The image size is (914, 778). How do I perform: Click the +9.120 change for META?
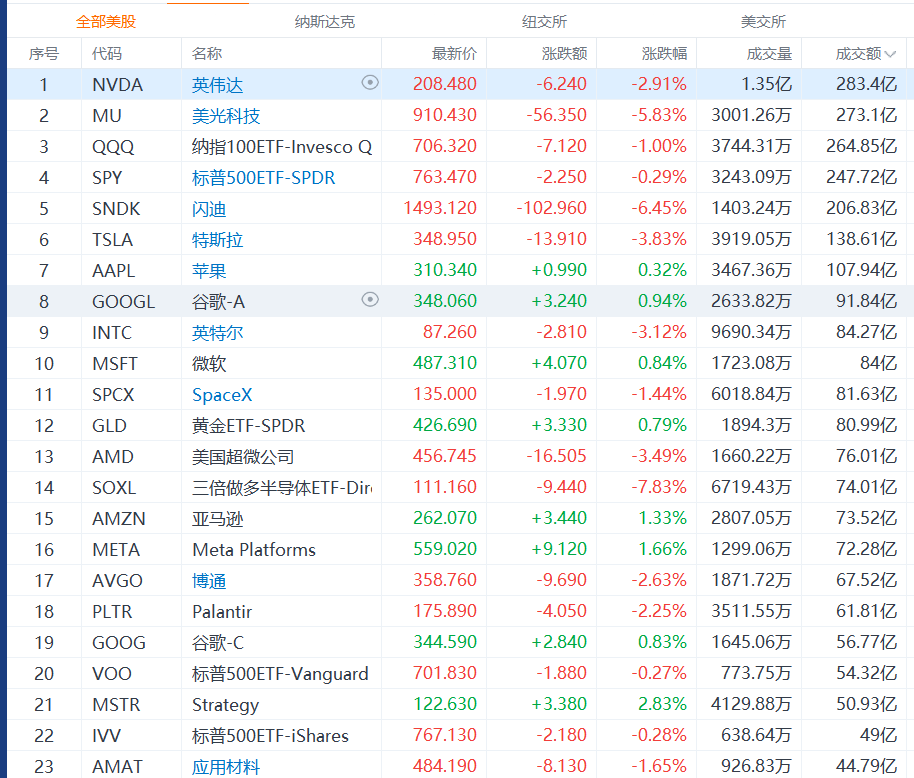[558, 549]
